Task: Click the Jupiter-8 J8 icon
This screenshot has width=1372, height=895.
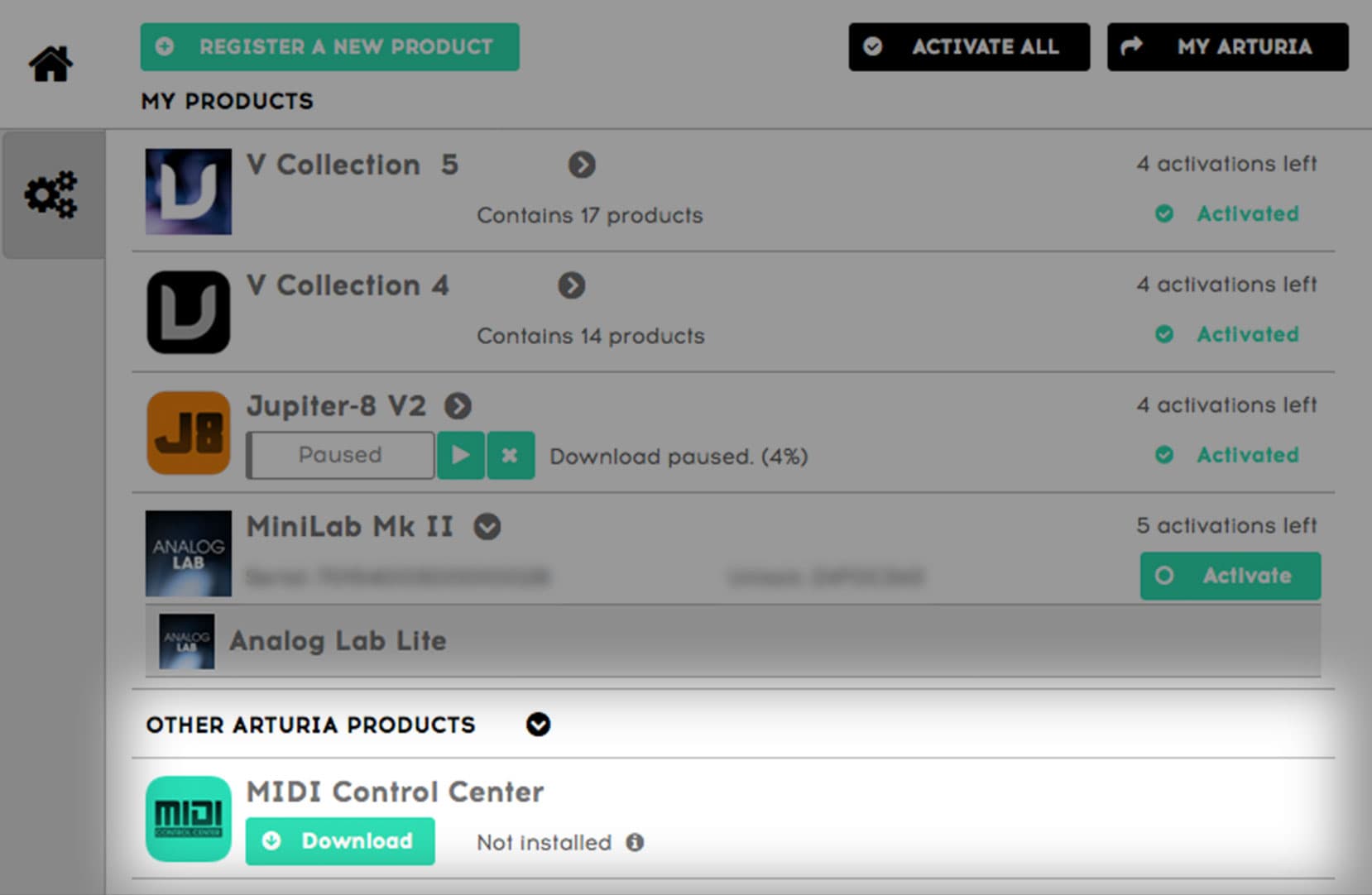Action: tap(189, 433)
